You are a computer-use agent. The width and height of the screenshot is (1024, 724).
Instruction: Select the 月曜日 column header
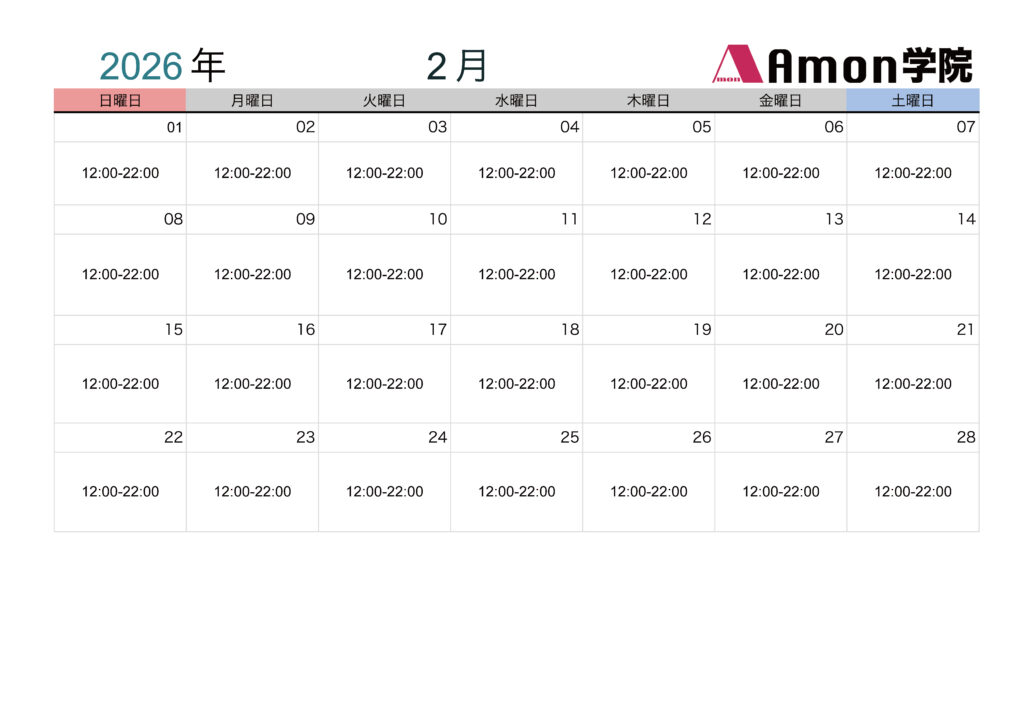pos(252,100)
